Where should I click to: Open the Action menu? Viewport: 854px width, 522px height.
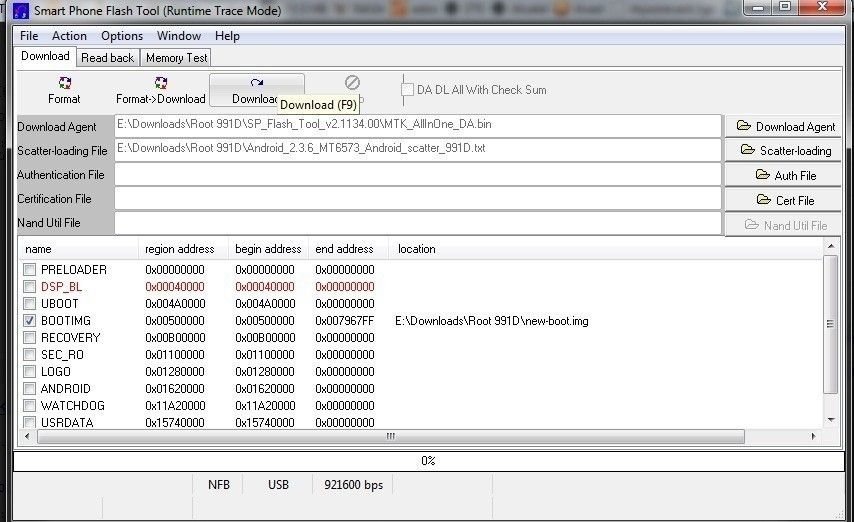pyautogui.click(x=69, y=36)
